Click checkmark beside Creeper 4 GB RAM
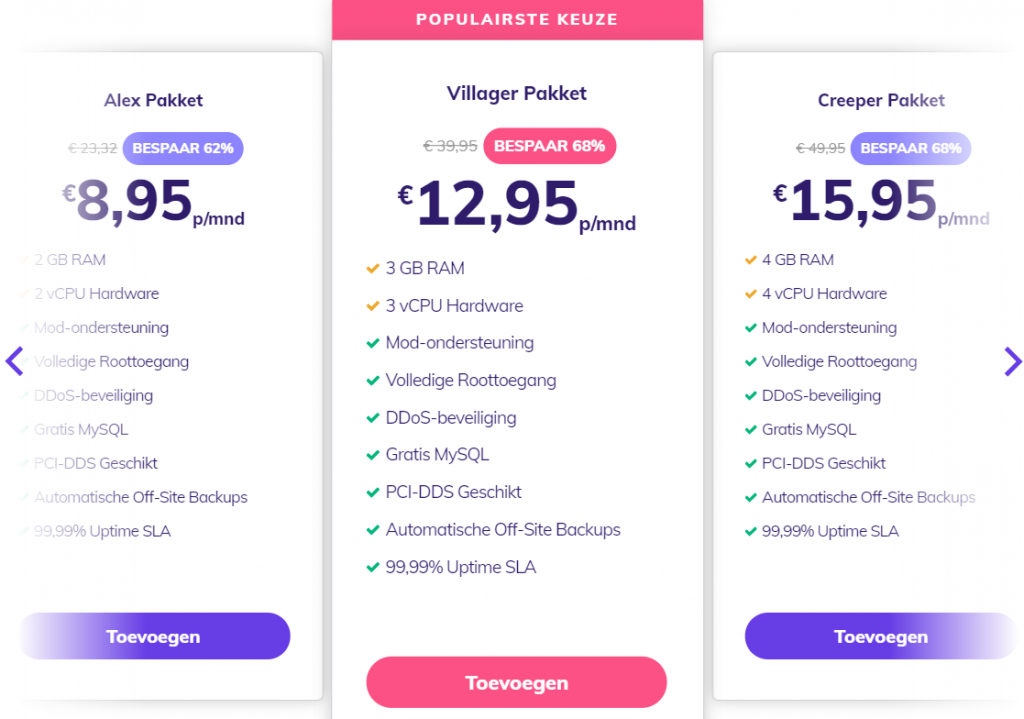Screen dimensions: 1024x719 point(750,260)
